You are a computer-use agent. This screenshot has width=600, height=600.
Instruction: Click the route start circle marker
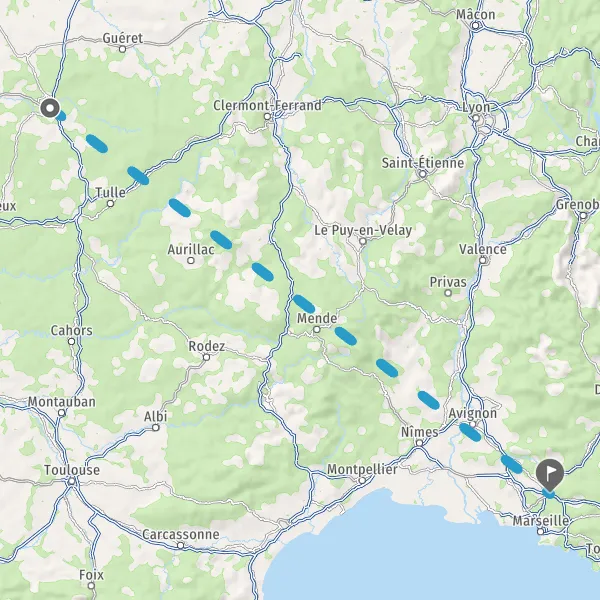click(x=50, y=108)
